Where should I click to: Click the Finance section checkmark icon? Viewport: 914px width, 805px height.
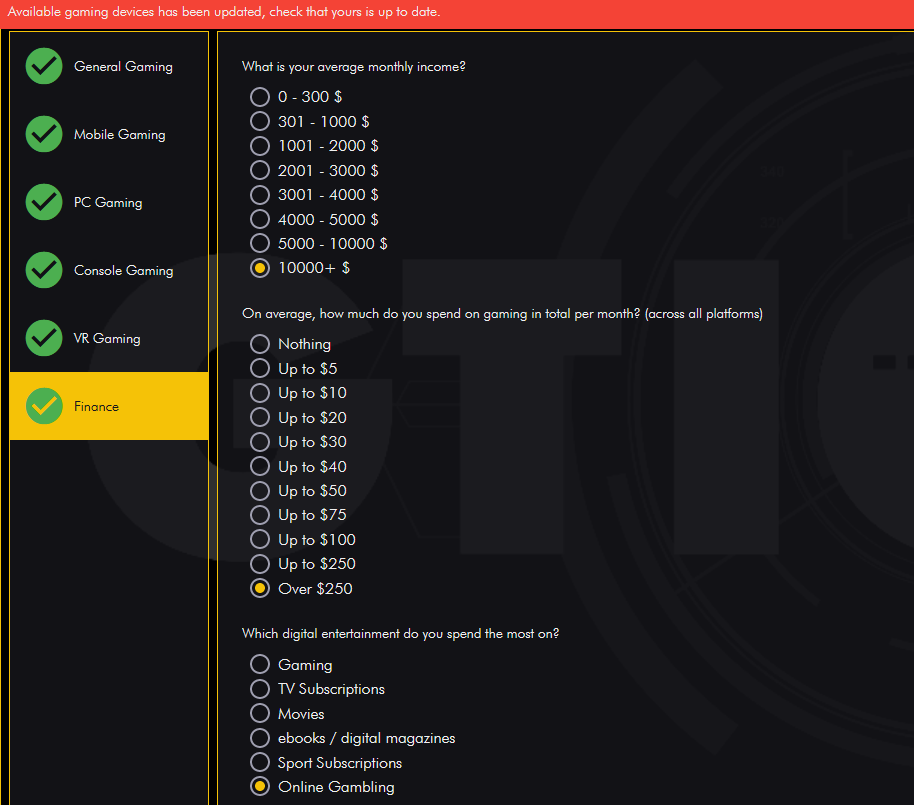[44, 406]
